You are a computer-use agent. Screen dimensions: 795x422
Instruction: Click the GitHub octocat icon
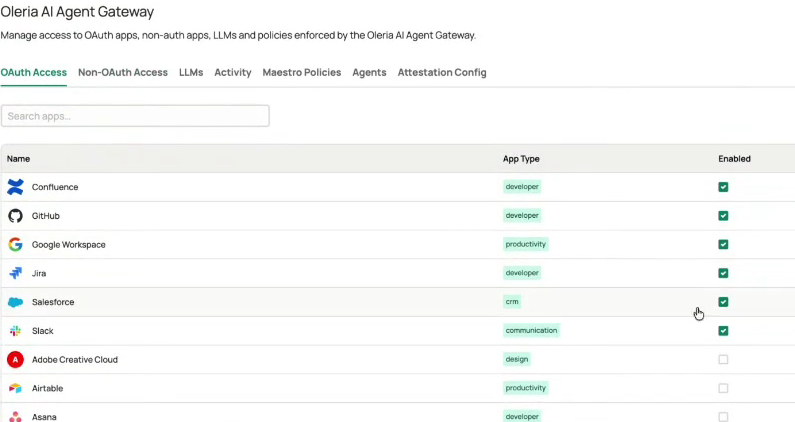pos(15,216)
